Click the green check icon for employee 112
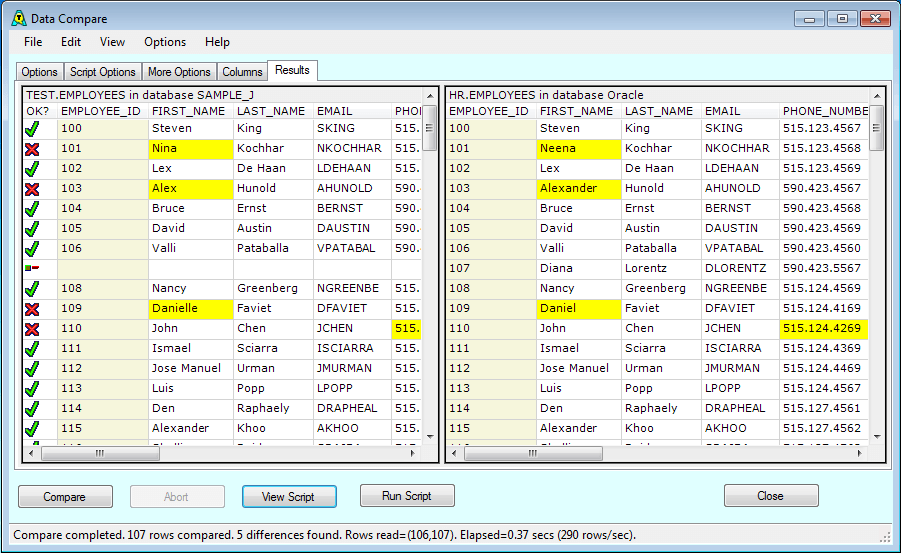 [32, 369]
